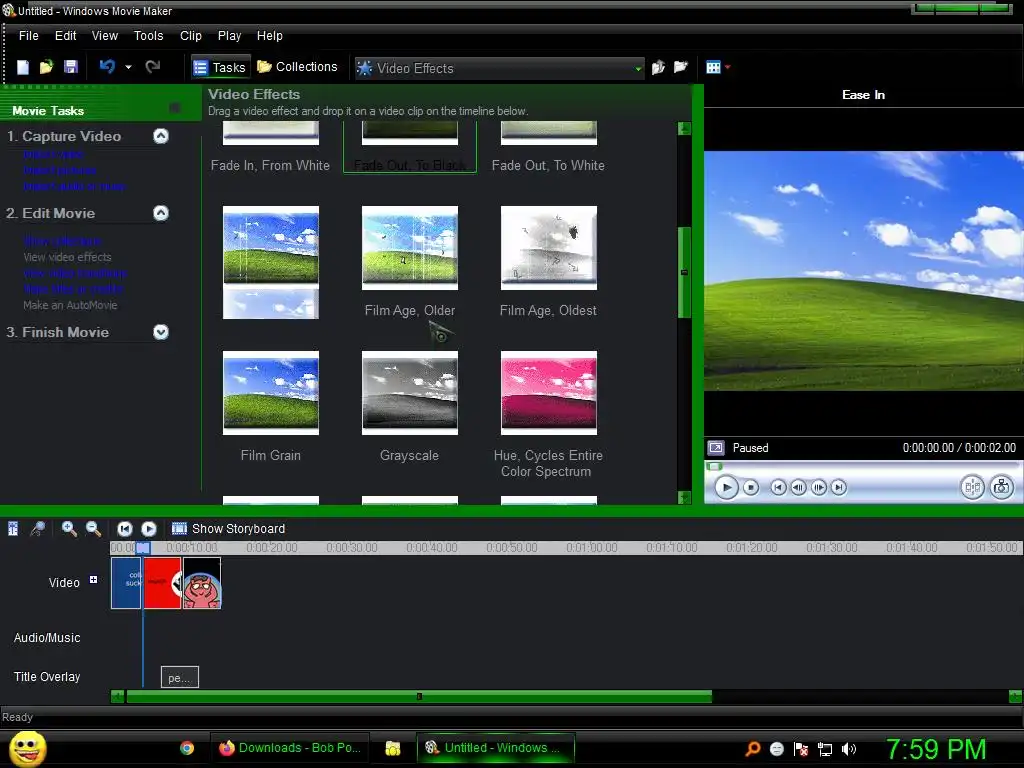Collapse the Edit Movie task section
The width and height of the screenshot is (1024, 768).
point(161,213)
